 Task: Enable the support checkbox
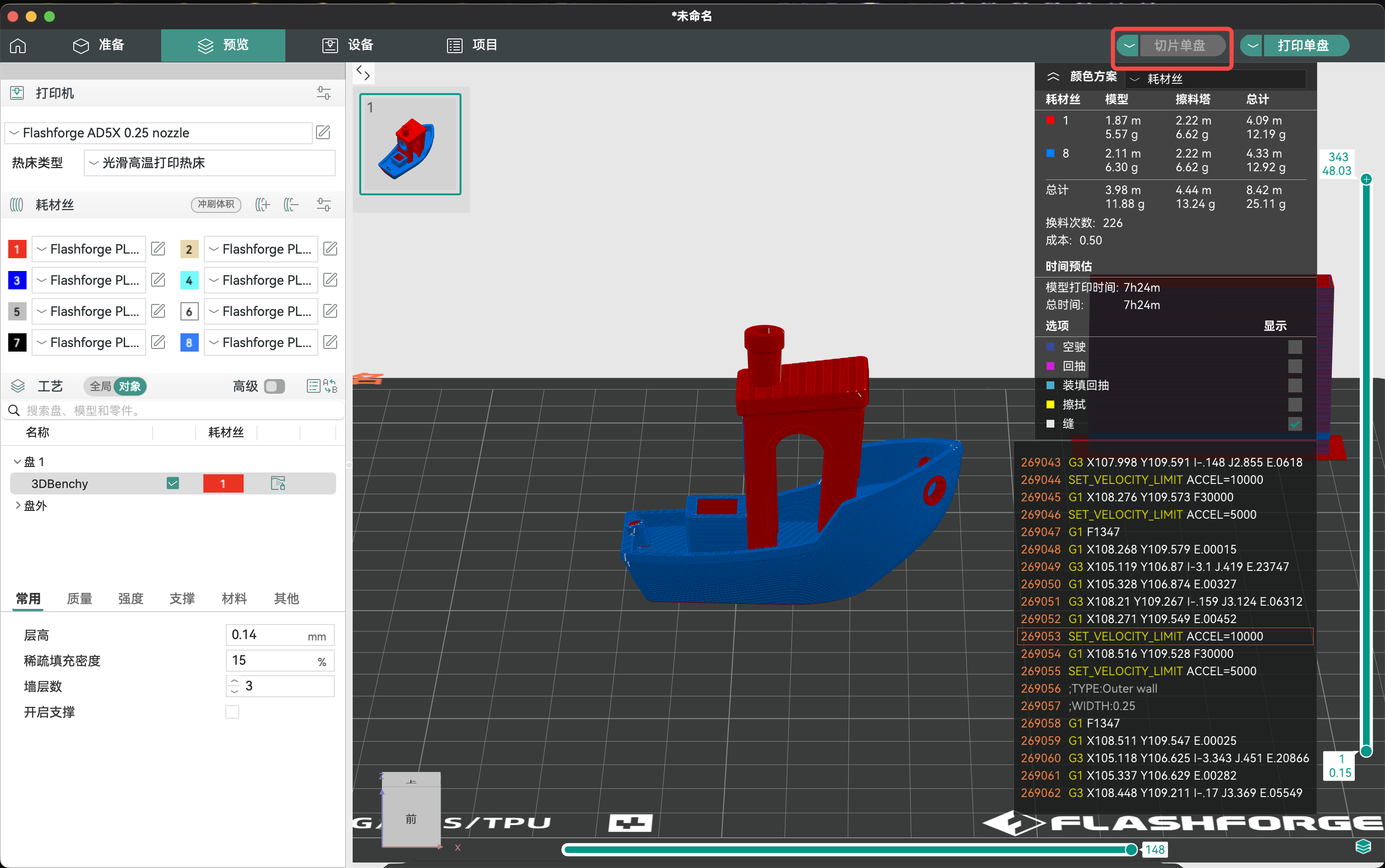coord(232,712)
